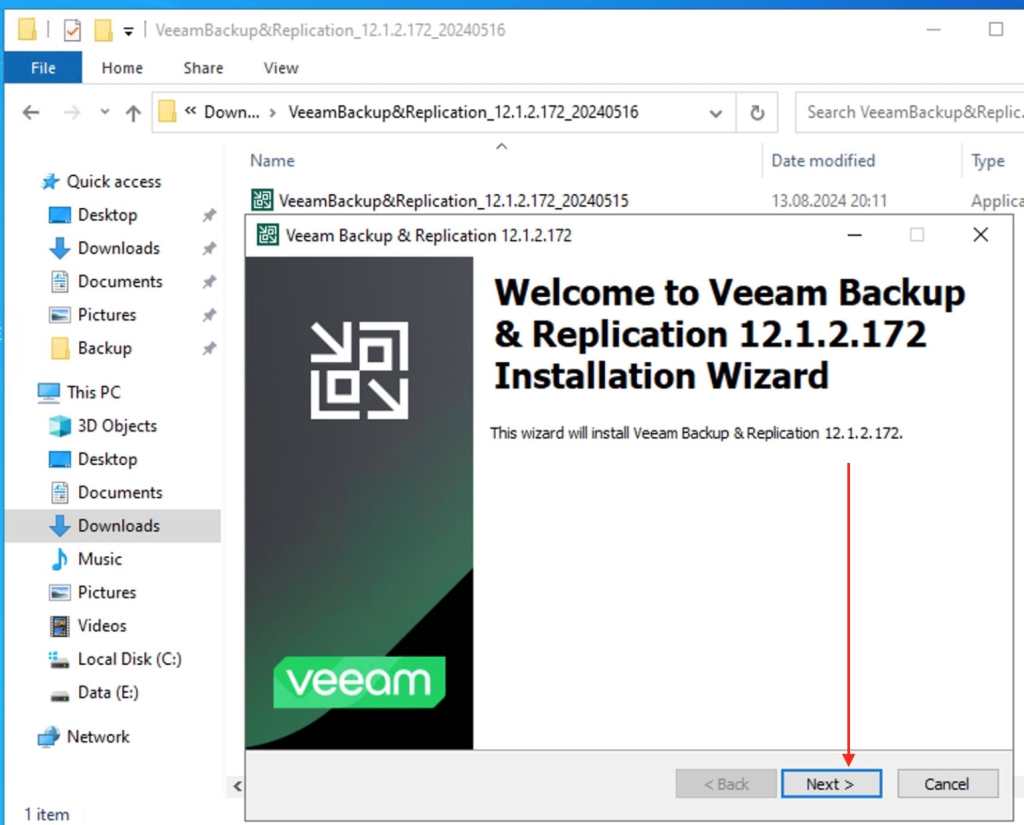Open the Music folder

tap(99, 559)
